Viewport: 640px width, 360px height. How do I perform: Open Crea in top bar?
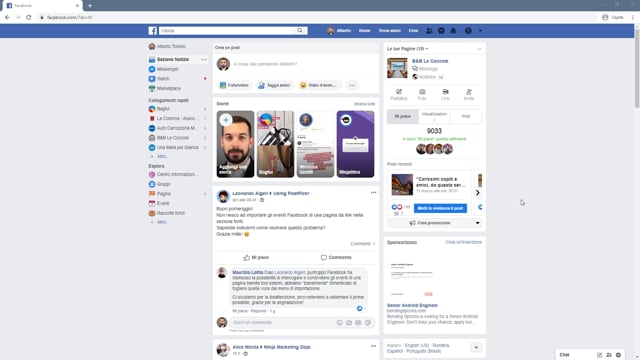click(x=413, y=31)
